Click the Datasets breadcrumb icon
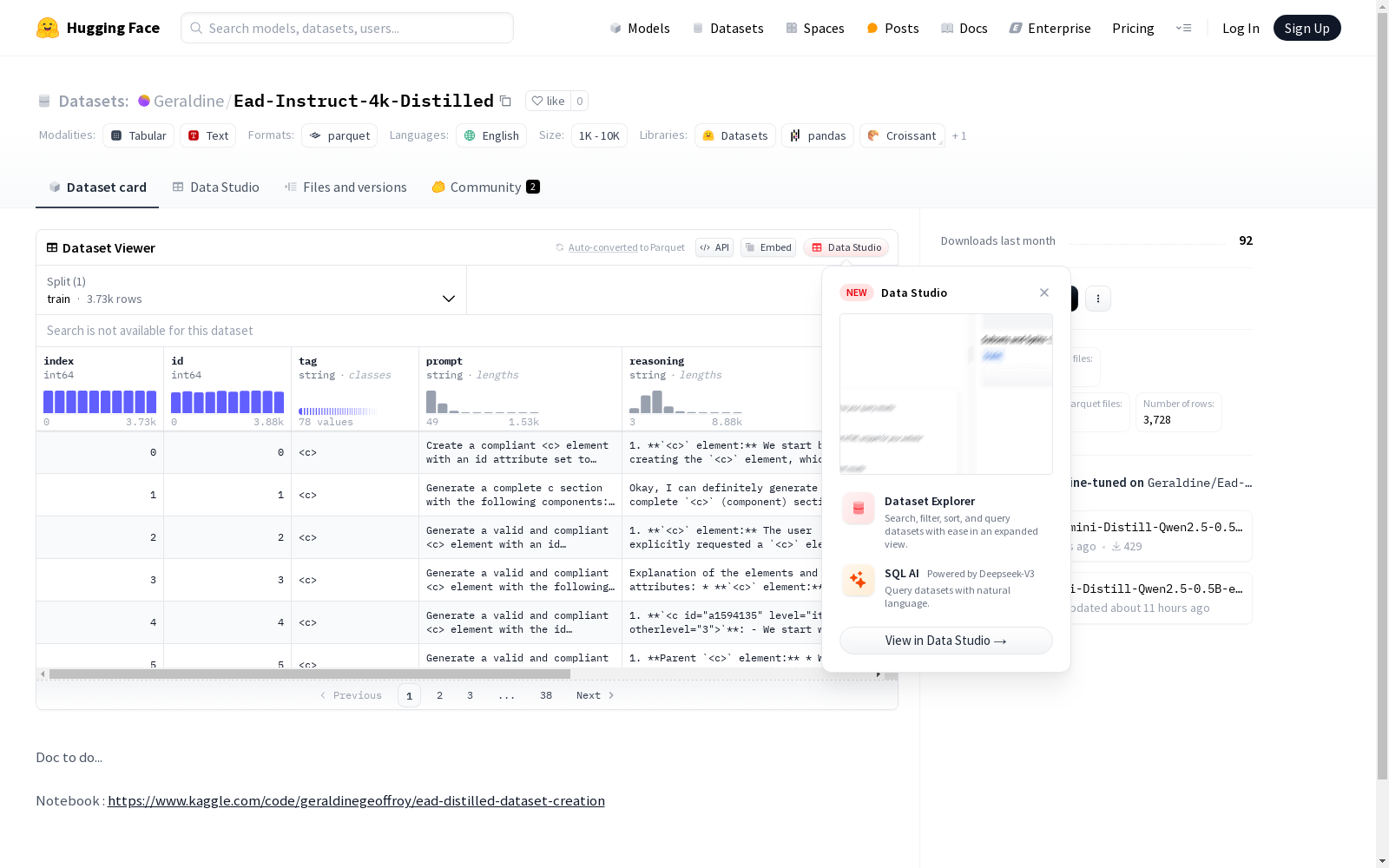Screen dimensions: 1389x868 (x=44, y=101)
